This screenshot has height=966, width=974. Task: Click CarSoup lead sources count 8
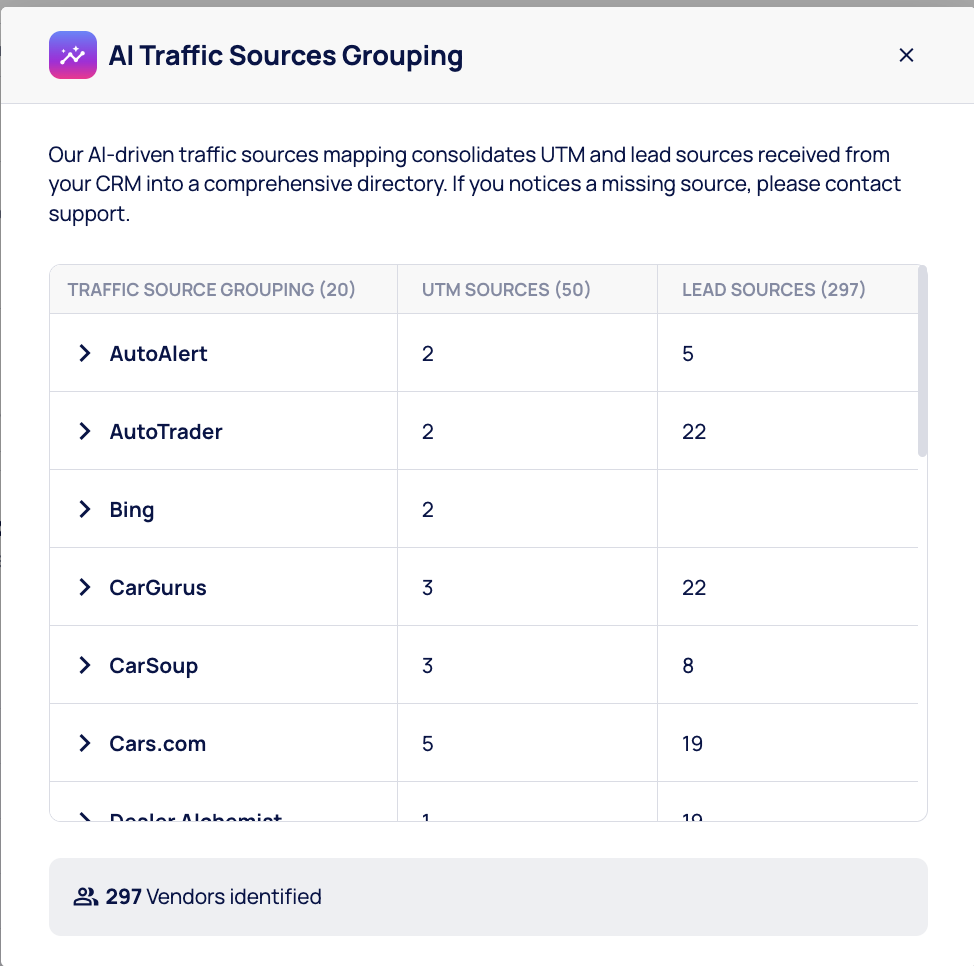(x=688, y=666)
